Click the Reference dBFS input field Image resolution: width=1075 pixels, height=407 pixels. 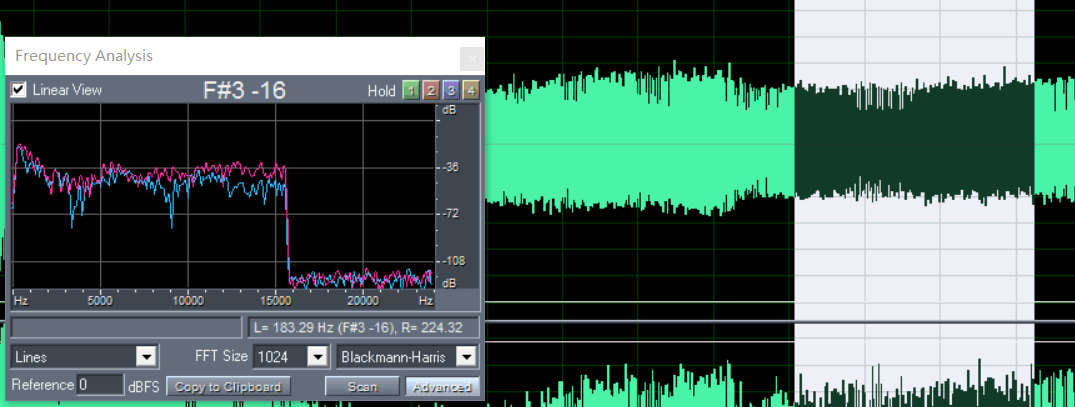tap(100, 385)
